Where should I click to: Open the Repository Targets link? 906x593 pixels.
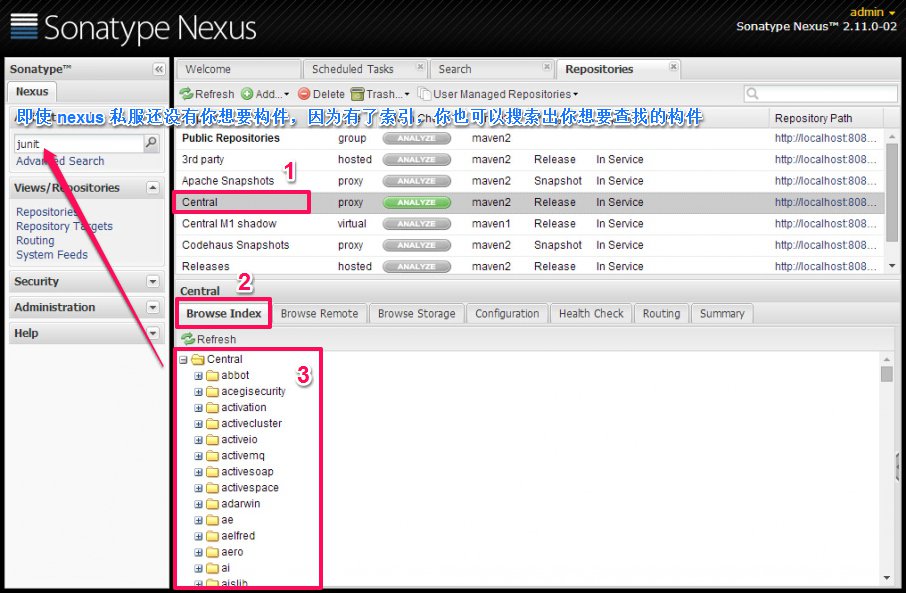(x=64, y=226)
